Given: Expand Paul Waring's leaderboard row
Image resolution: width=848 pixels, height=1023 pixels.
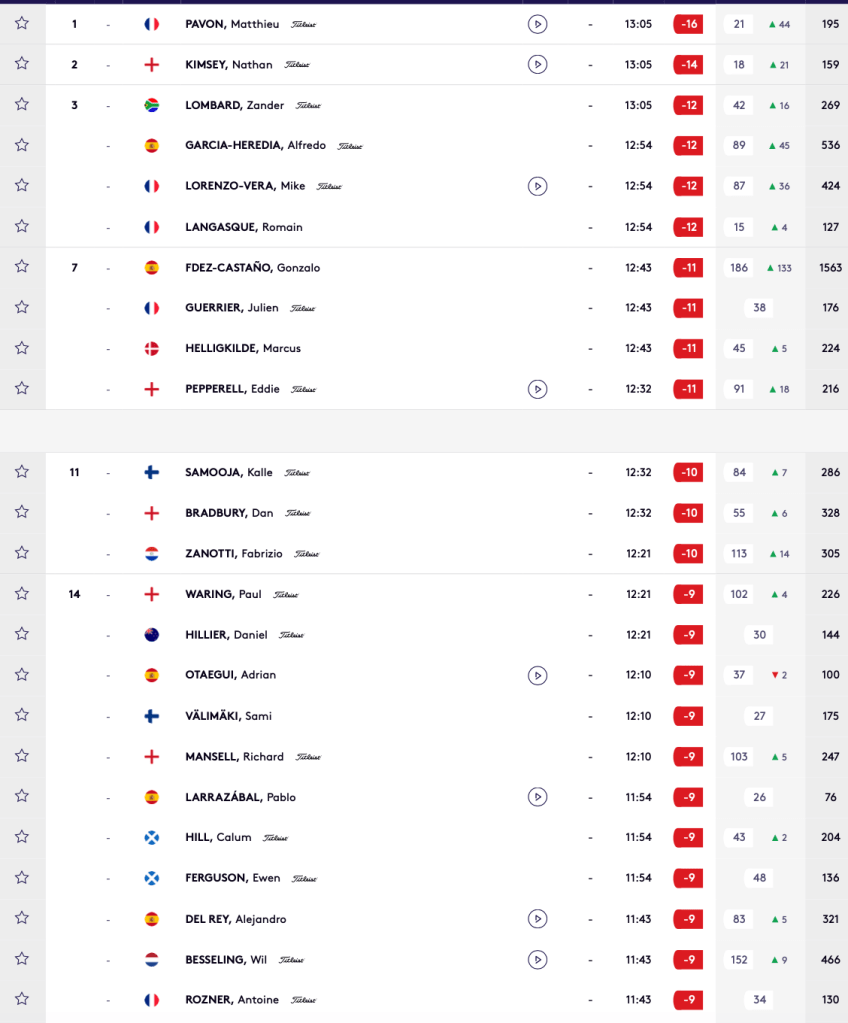Looking at the screenshot, I should [400, 594].
